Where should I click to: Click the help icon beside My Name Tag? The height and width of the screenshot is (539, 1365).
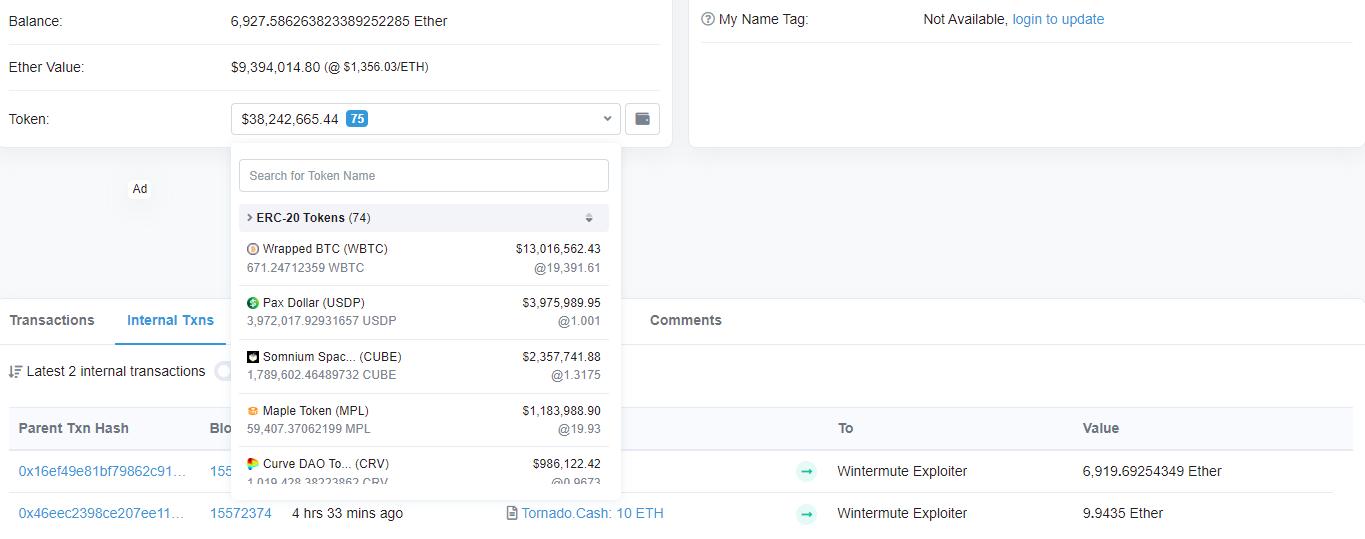pyautogui.click(x=708, y=19)
